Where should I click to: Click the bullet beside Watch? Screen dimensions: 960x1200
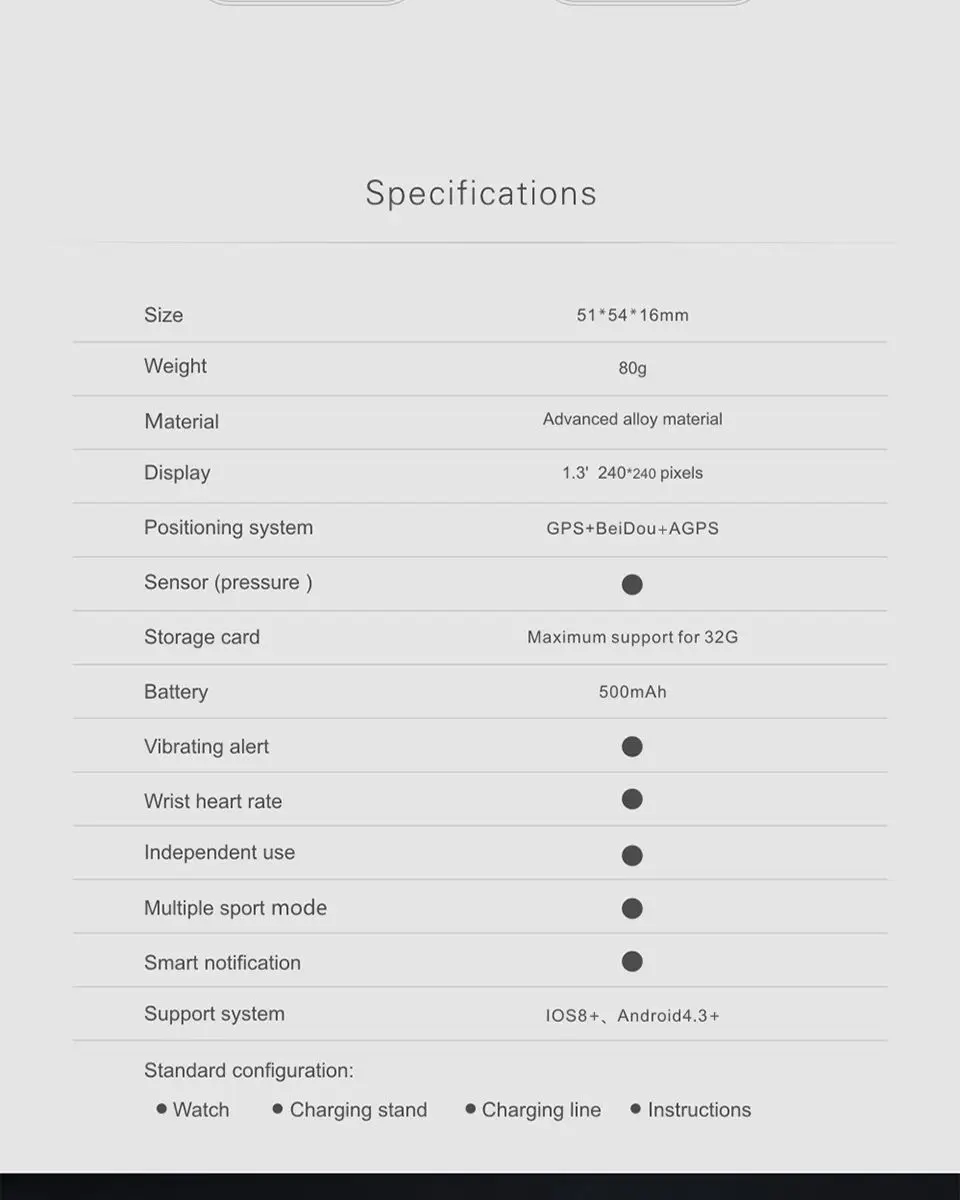coord(162,1109)
